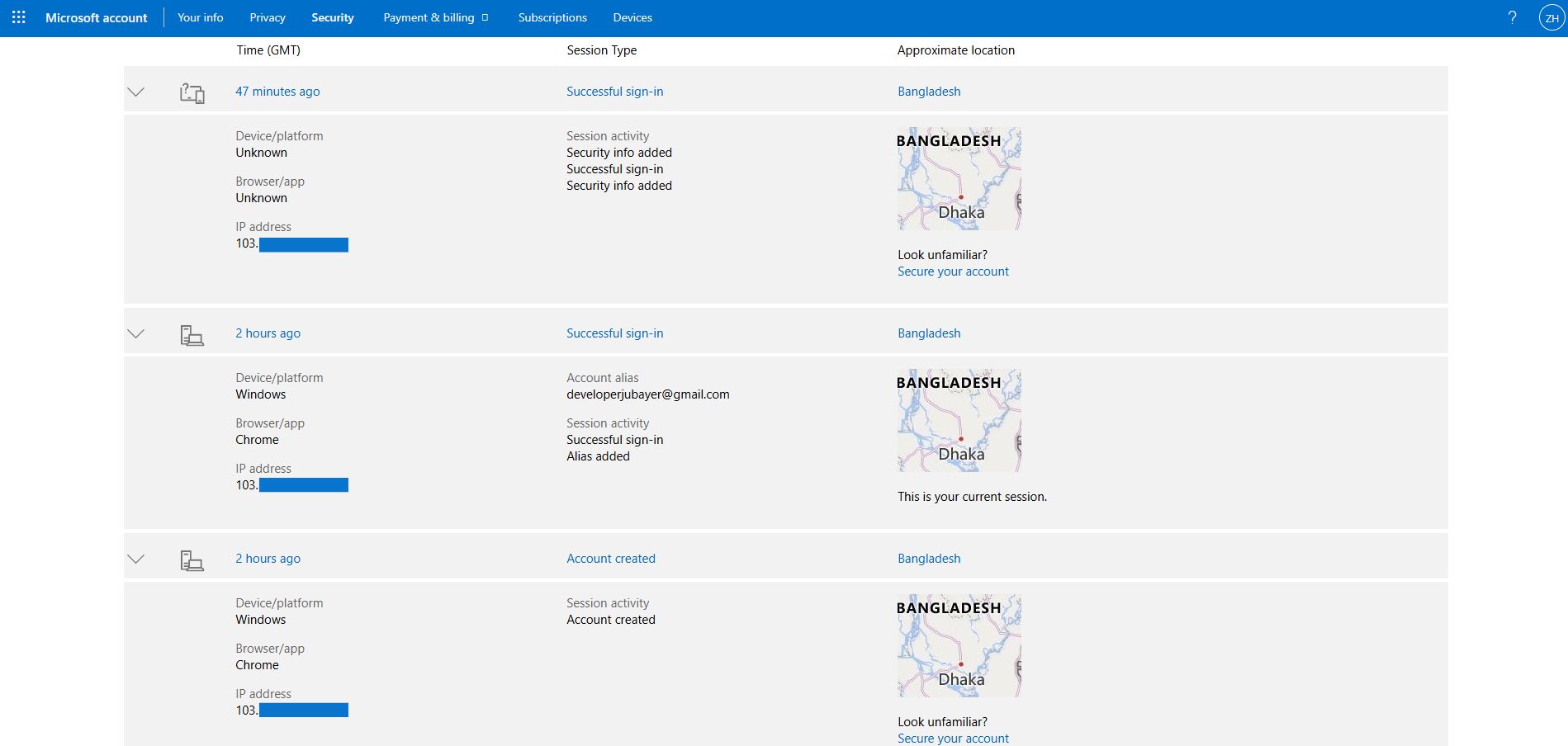Click the Session Type column header
The height and width of the screenshot is (746, 1568).
coord(601,50)
